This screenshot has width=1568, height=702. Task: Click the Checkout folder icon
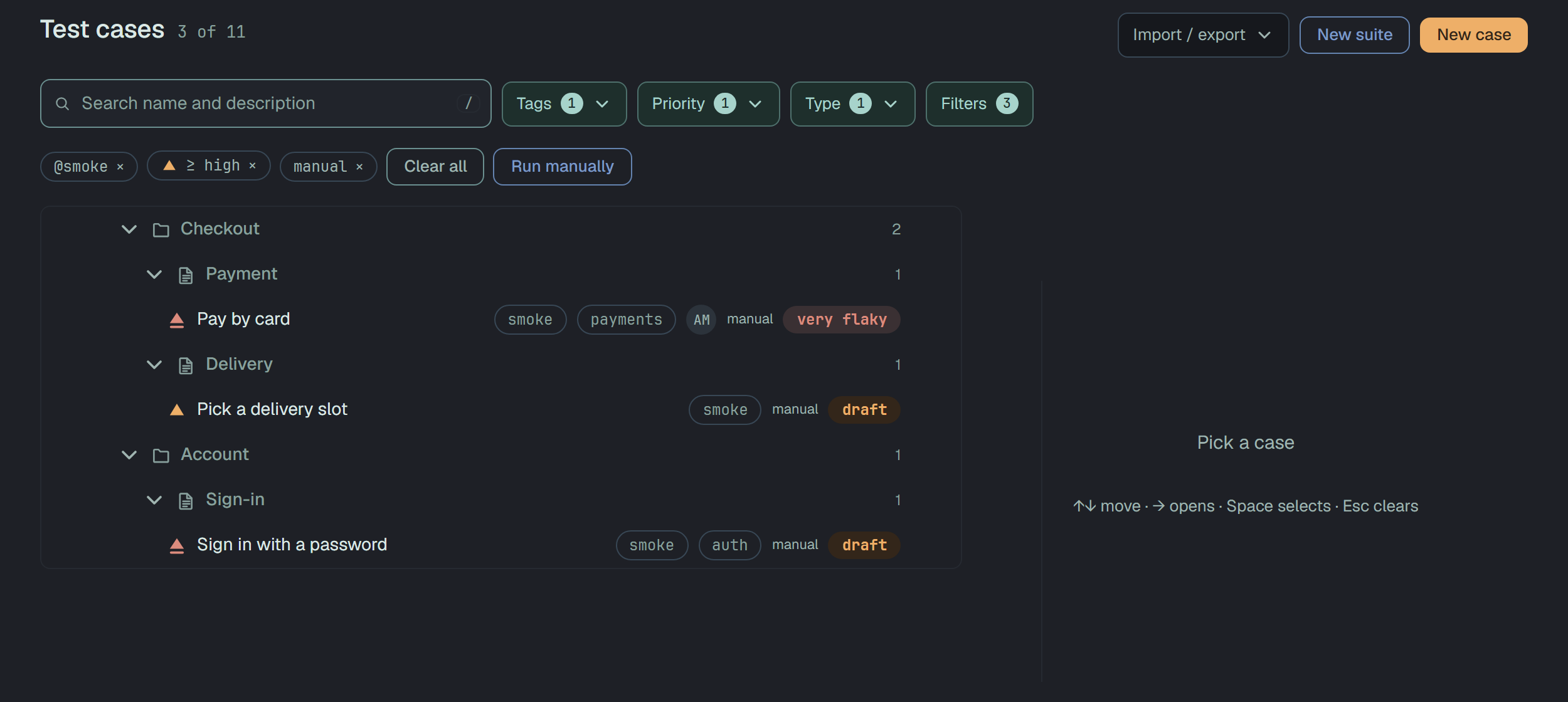click(161, 229)
